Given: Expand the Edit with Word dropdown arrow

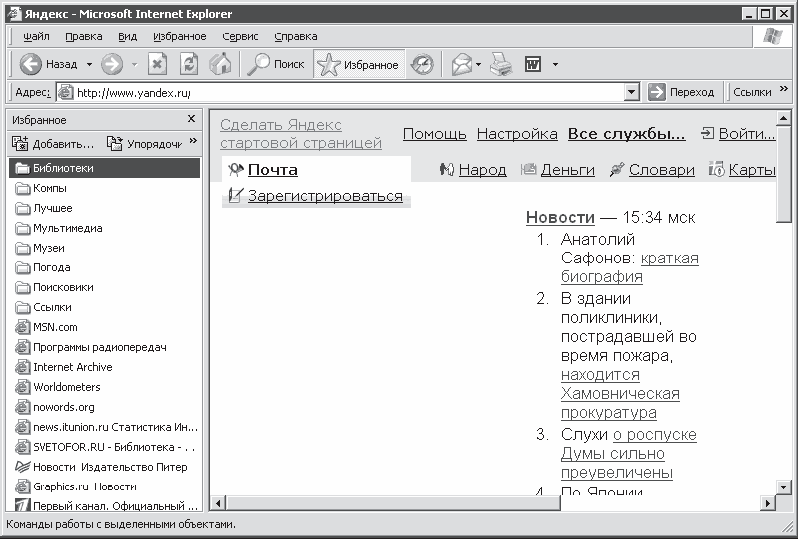Looking at the screenshot, I should point(555,65).
